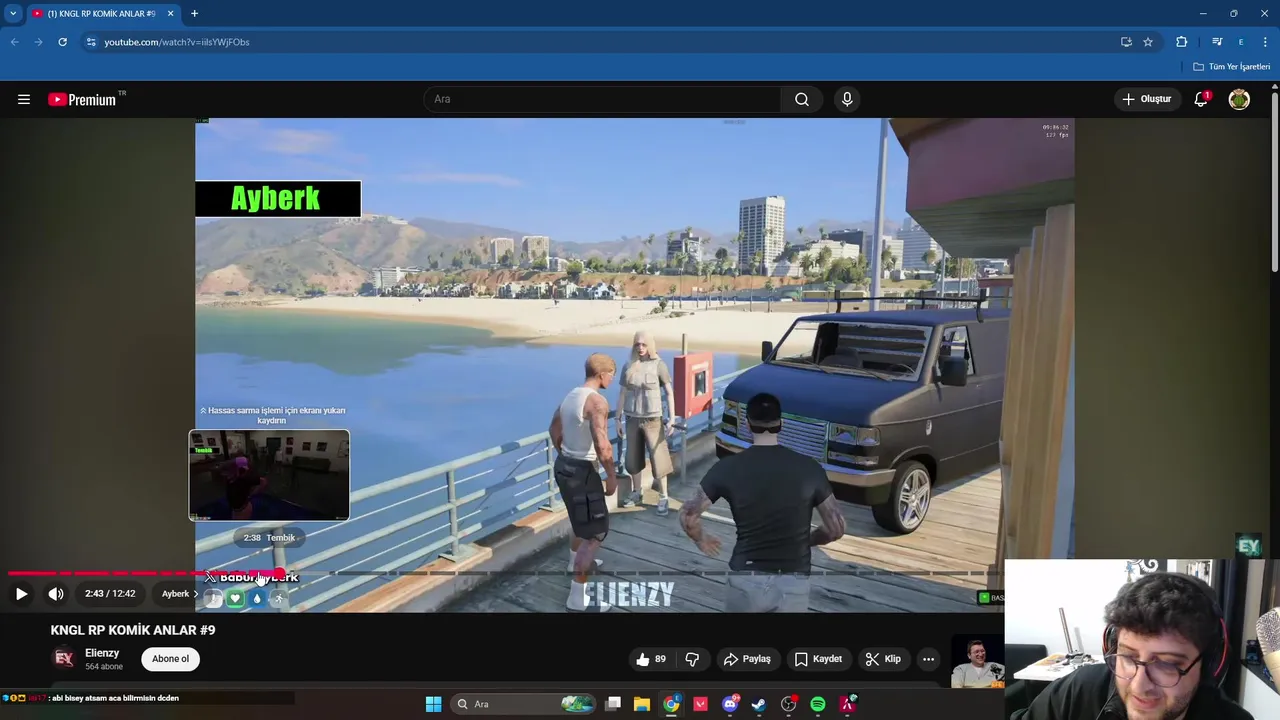Open Steam from taskbar
The image size is (1280, 720).
[x=759, y=704]
